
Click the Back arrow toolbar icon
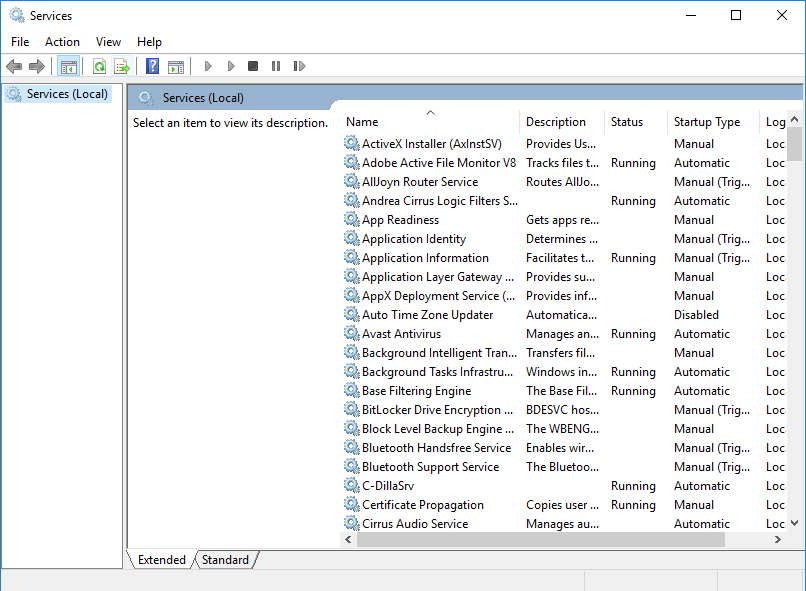click(14, 66)
